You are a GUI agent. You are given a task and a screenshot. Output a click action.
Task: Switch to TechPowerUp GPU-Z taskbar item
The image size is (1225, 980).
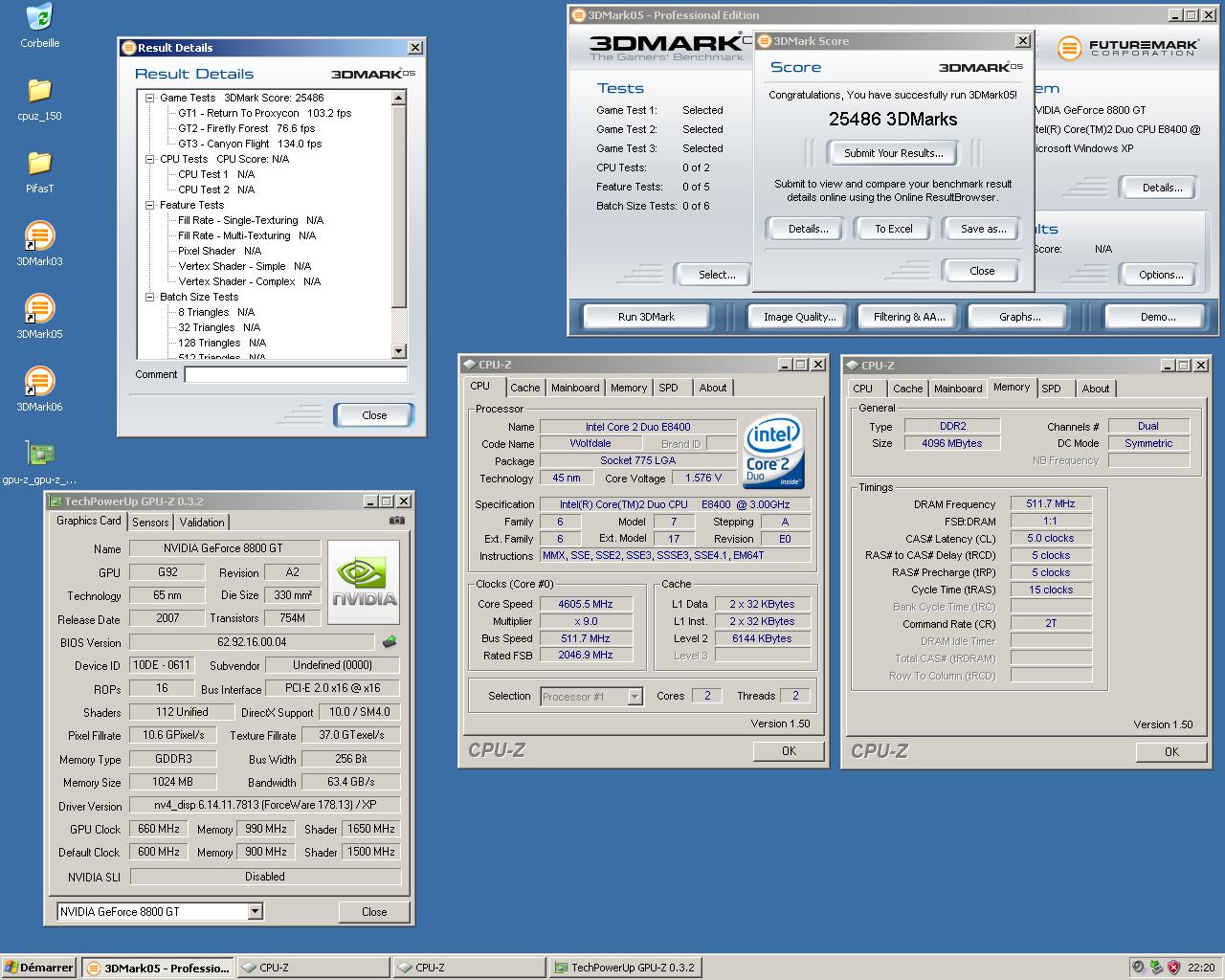coord(625,968)
